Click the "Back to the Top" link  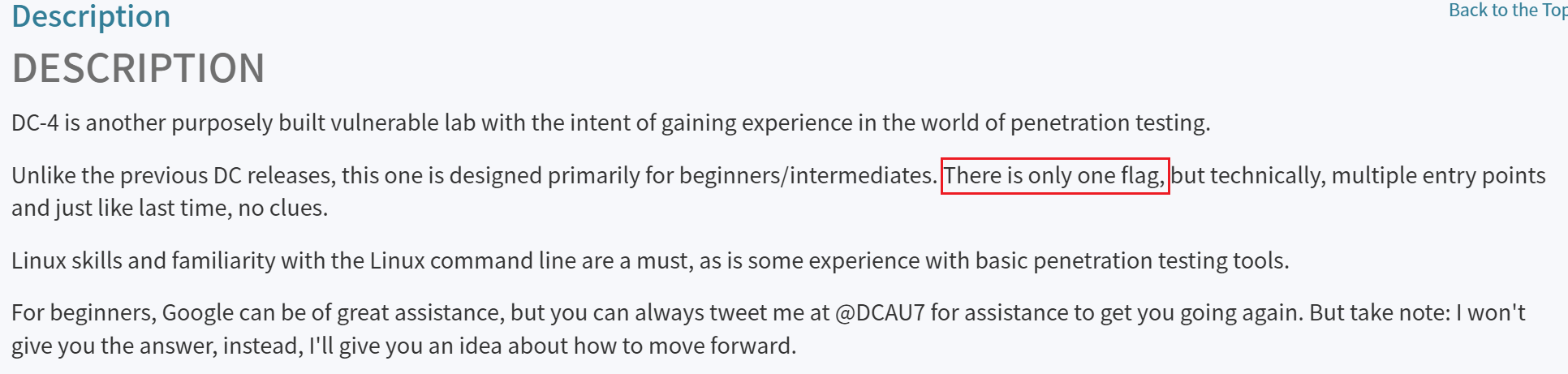tap(1507, 11)
